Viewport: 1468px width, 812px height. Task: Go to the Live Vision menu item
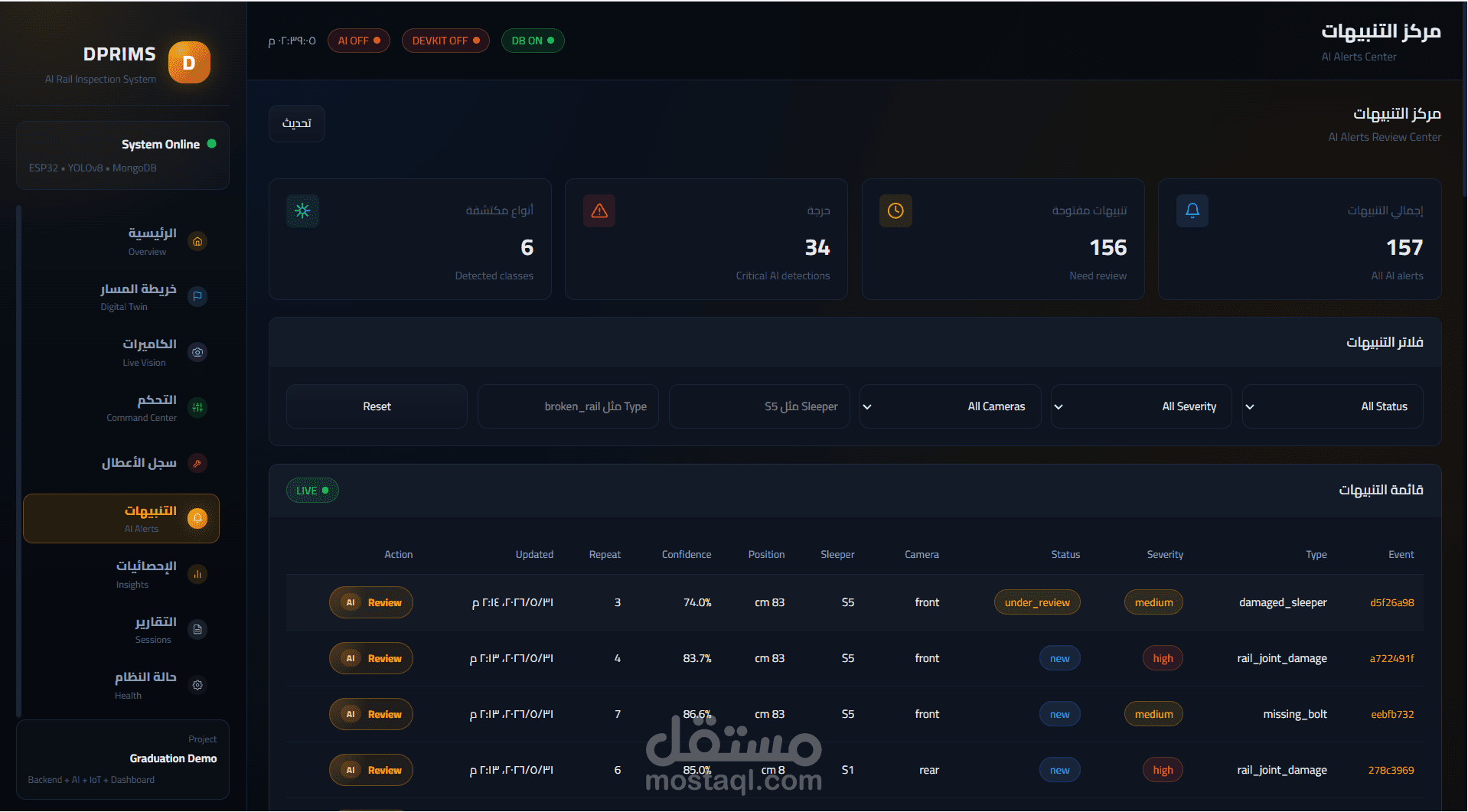click(x=121, y=352)
